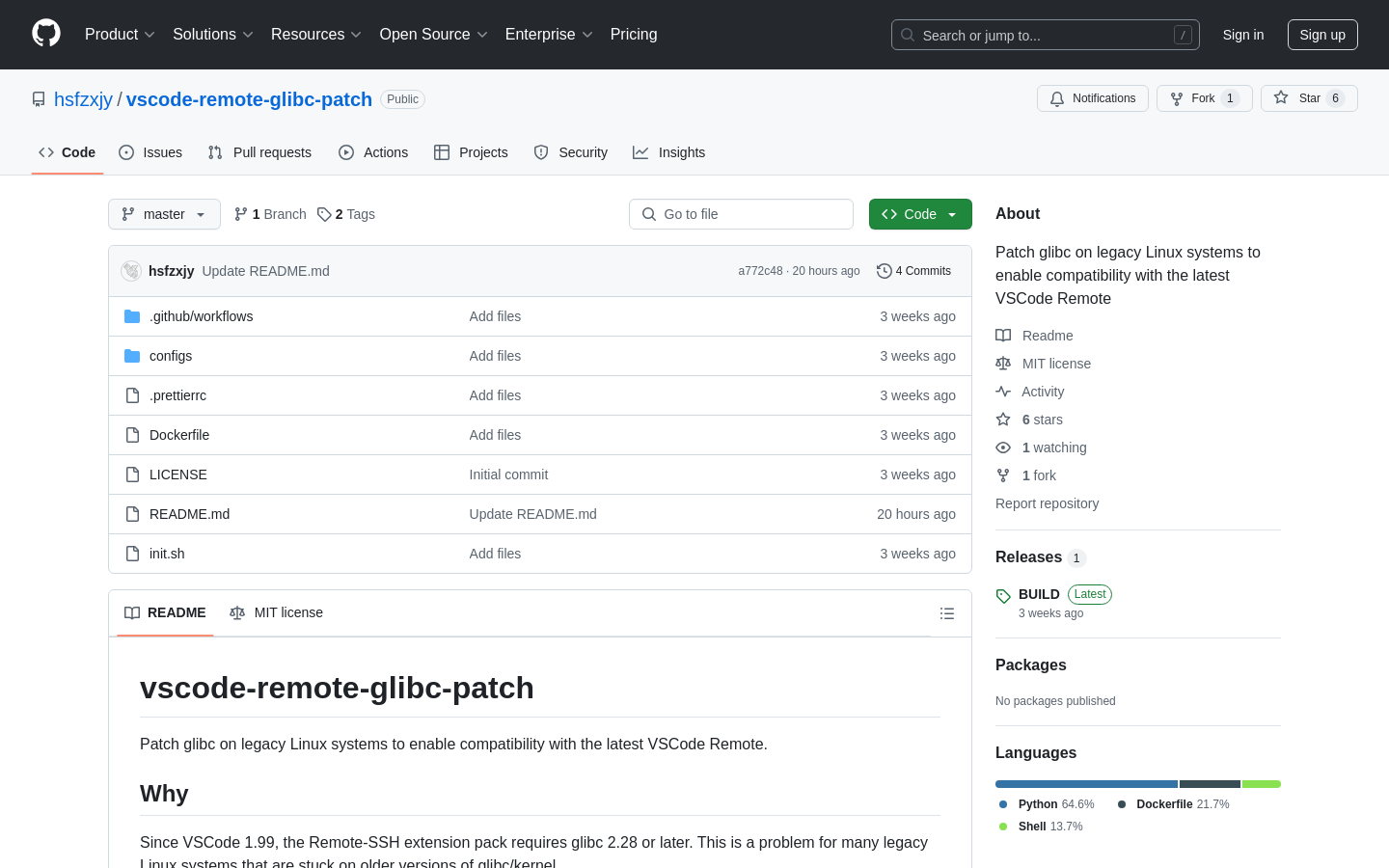
Task: Expand the Open Source menu
Action: [434, 35]
